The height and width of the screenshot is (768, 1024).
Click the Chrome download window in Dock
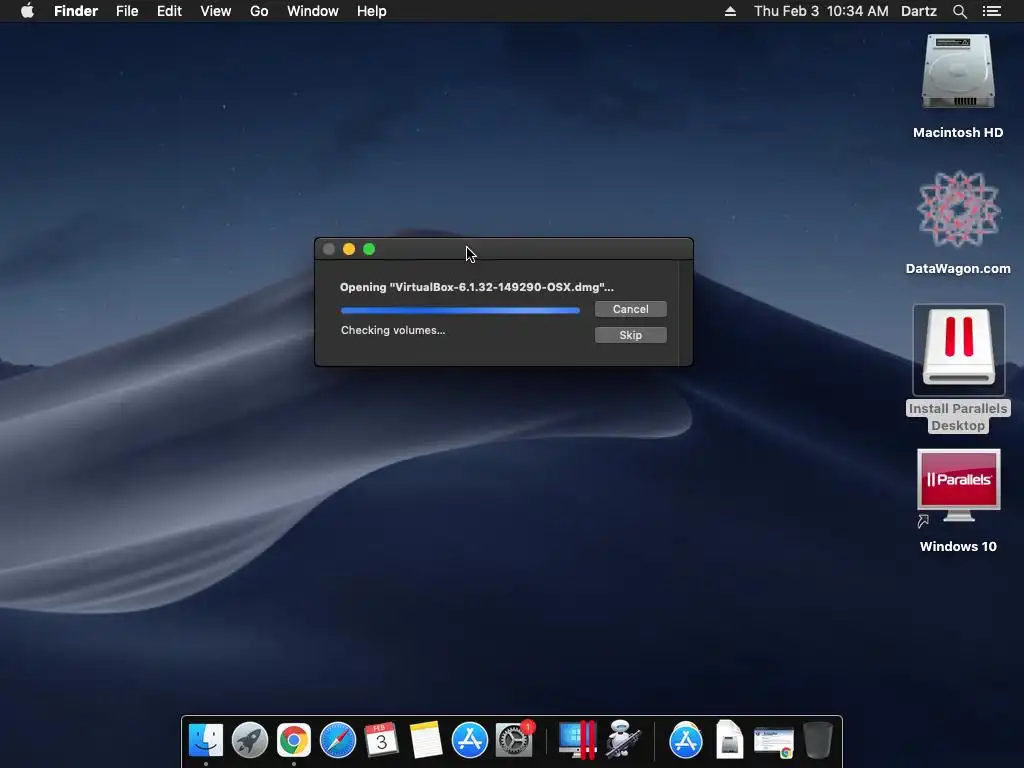(x=774, y=743)
